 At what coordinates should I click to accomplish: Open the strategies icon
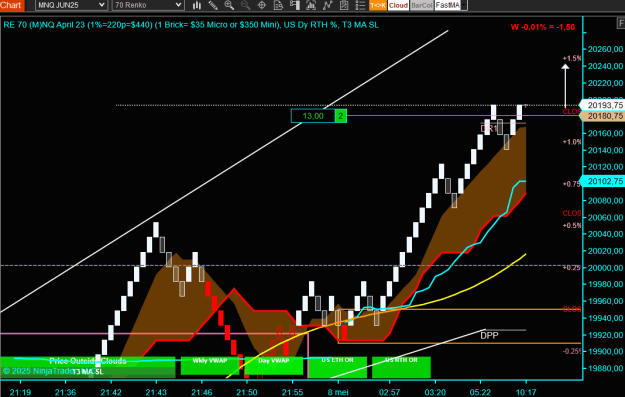pyautogui.click(x=327, y=5)
